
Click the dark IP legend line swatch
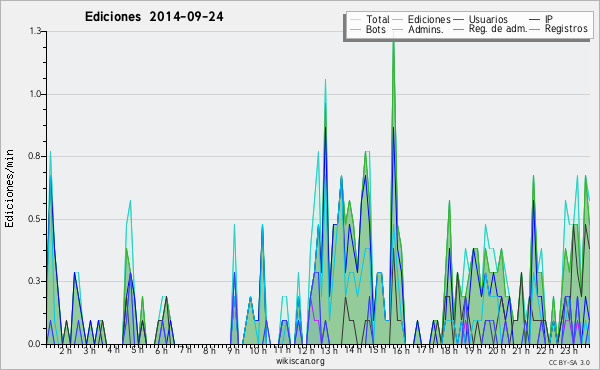tap(535, 20)
